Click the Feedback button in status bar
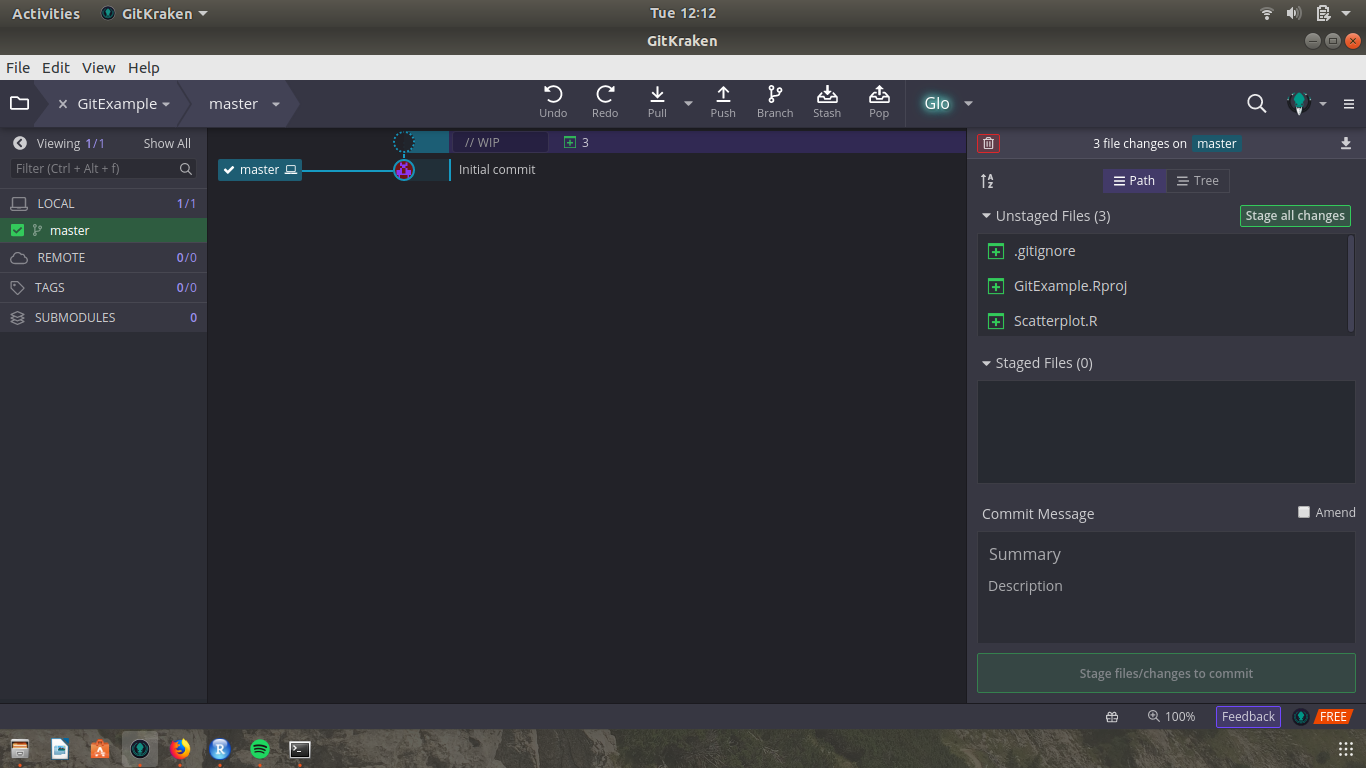Image resolution: width=1366 pixels, height=768 pixels. click(1248, 716)
